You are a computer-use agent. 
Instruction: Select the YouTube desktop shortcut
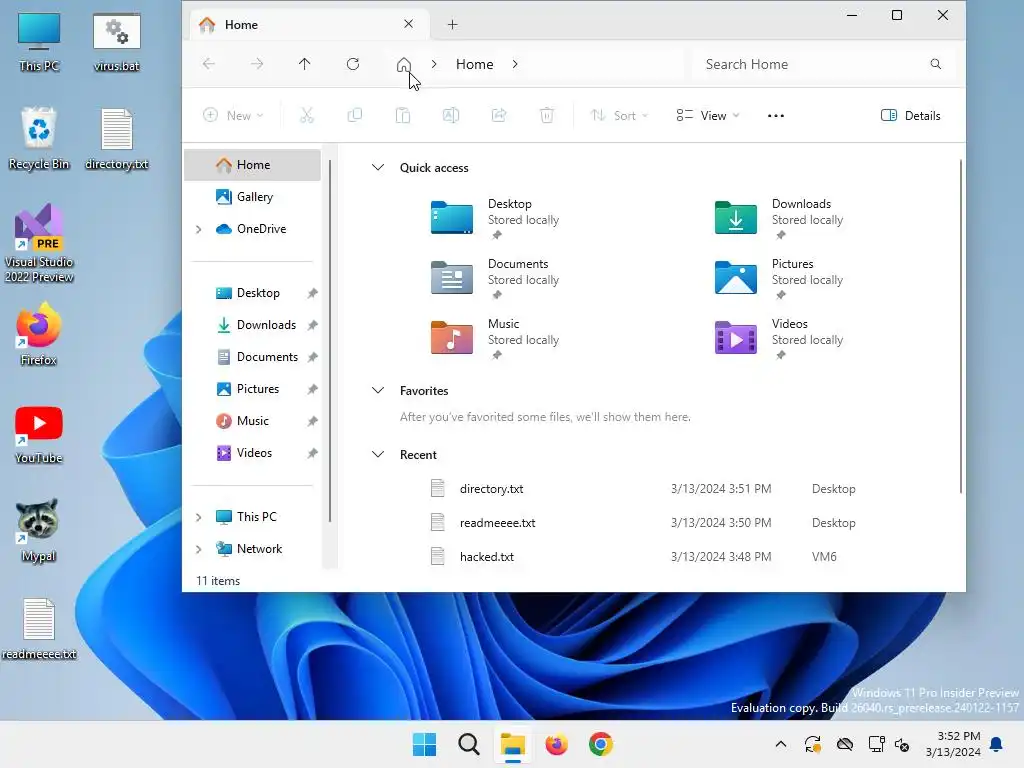coord(39,434)
